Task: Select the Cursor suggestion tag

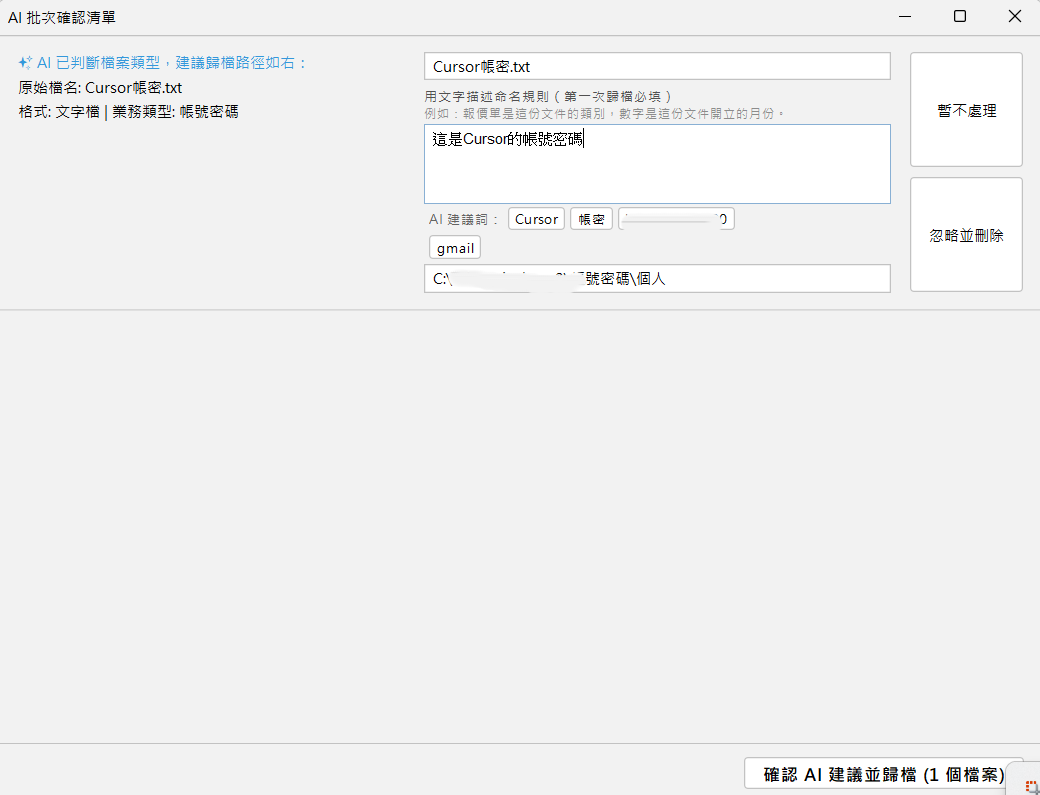Action: tap(536, 219)
